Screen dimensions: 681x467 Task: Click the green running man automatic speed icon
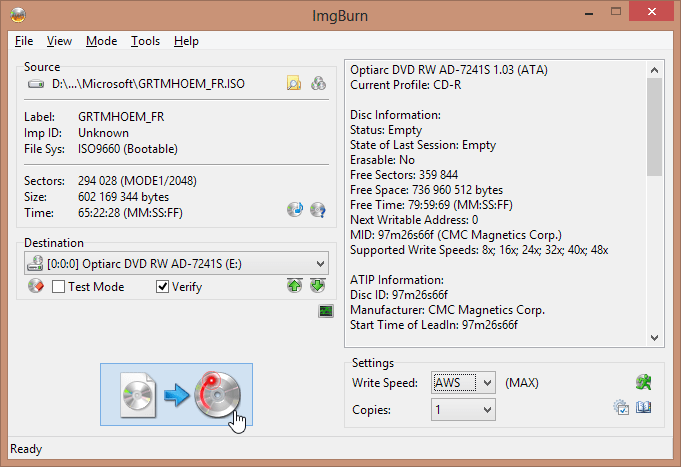[x=644, y=382]
